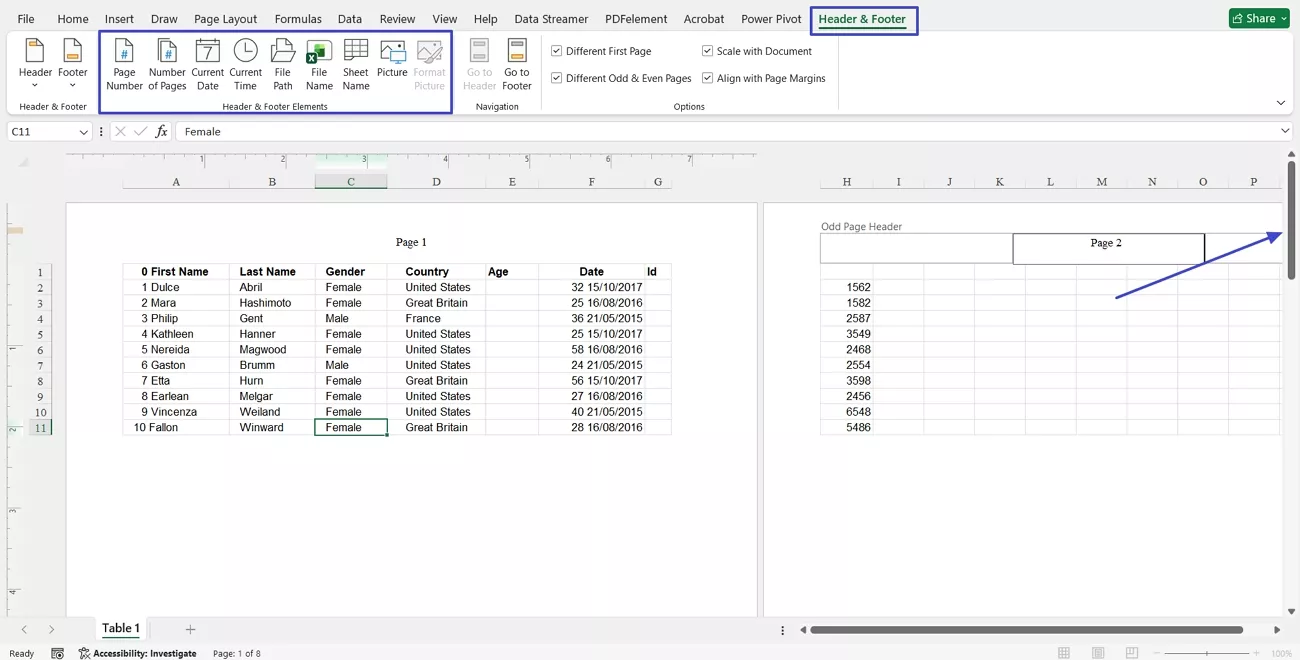Screen dimensions: 1300x660
Task: Switch to the Page Layout tab
Action: [225, 18]
